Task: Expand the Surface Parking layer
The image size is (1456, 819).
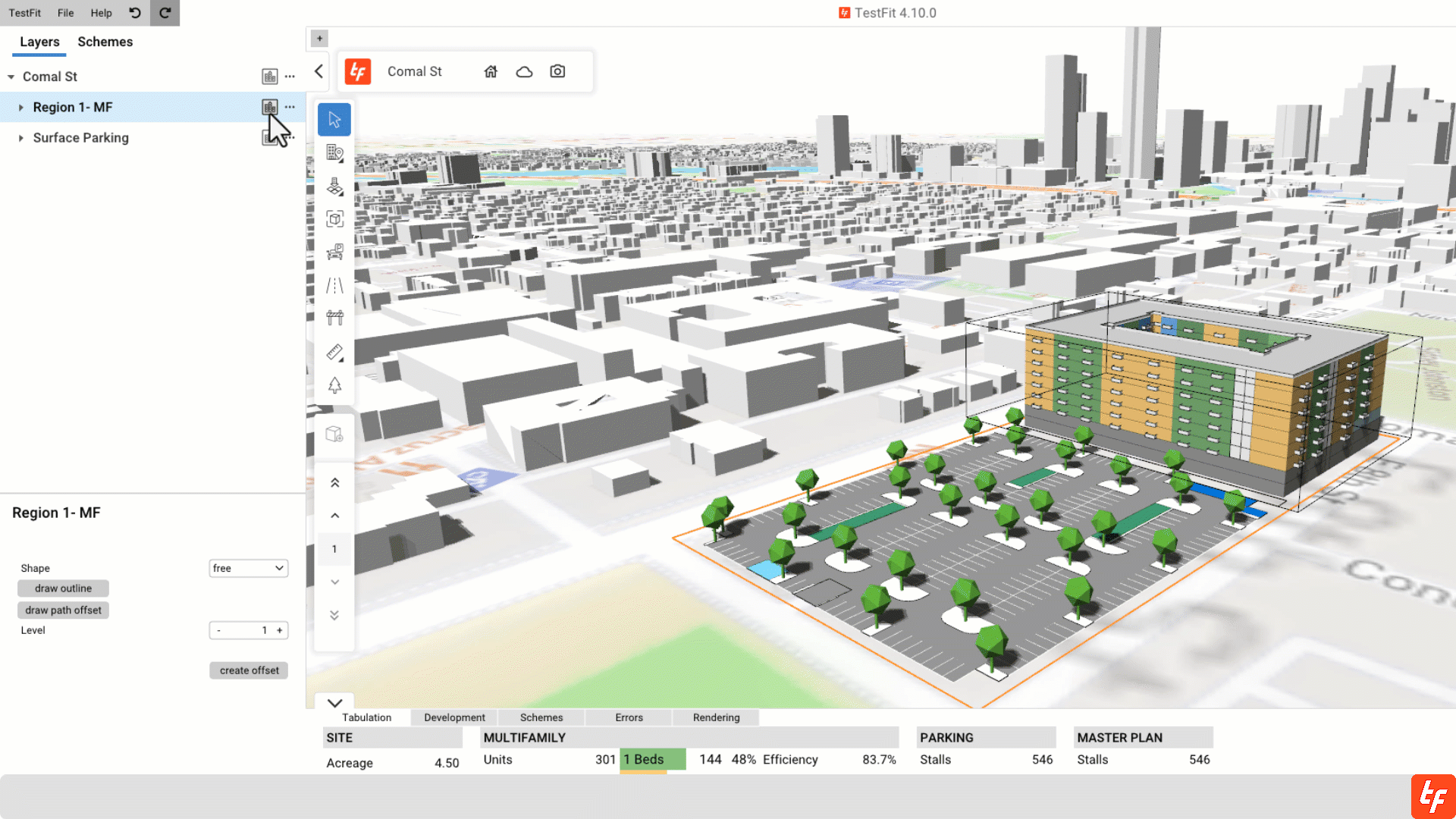Action: [x=22, y=137]
